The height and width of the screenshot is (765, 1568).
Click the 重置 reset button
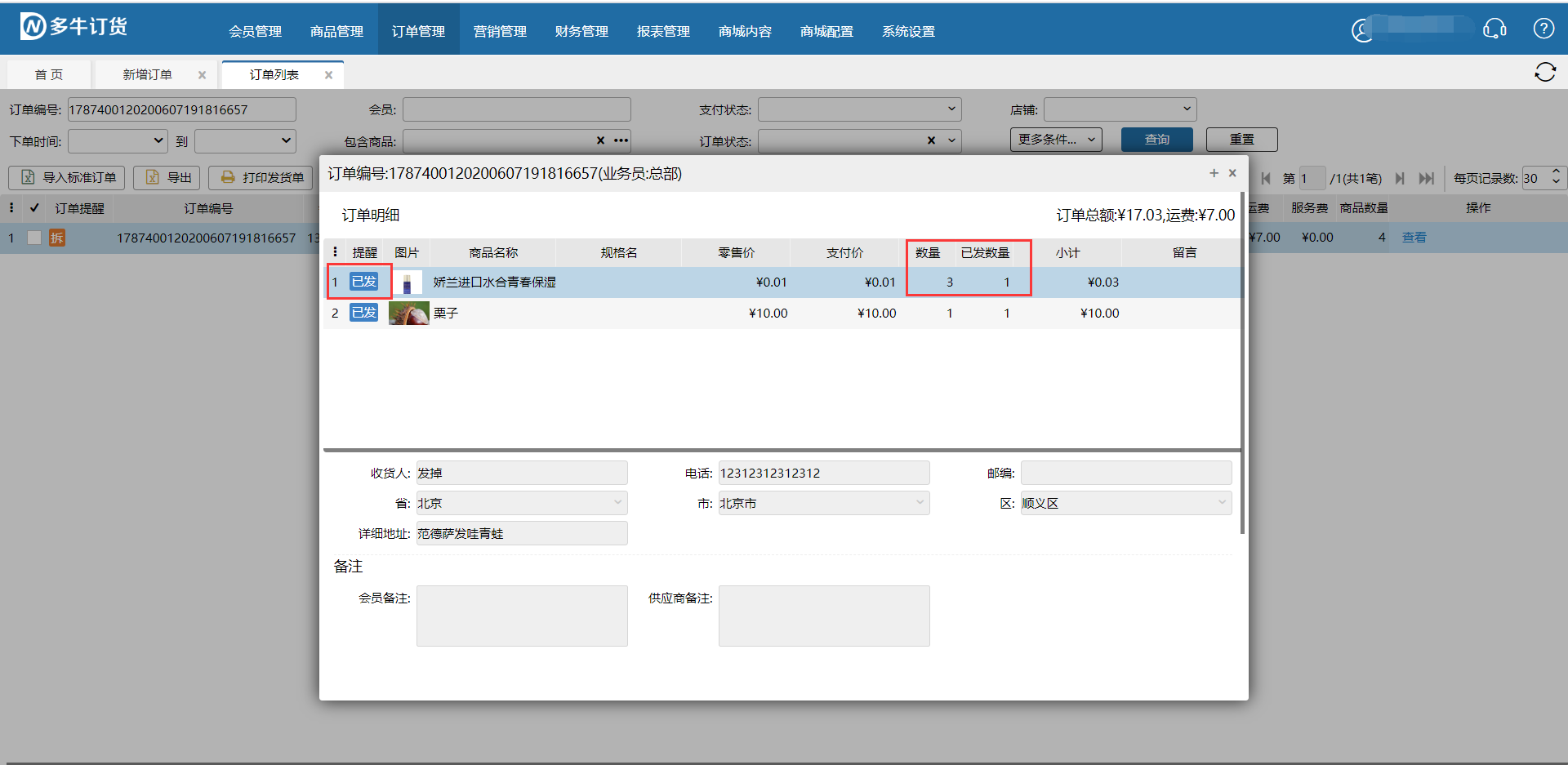point(1241,140)
